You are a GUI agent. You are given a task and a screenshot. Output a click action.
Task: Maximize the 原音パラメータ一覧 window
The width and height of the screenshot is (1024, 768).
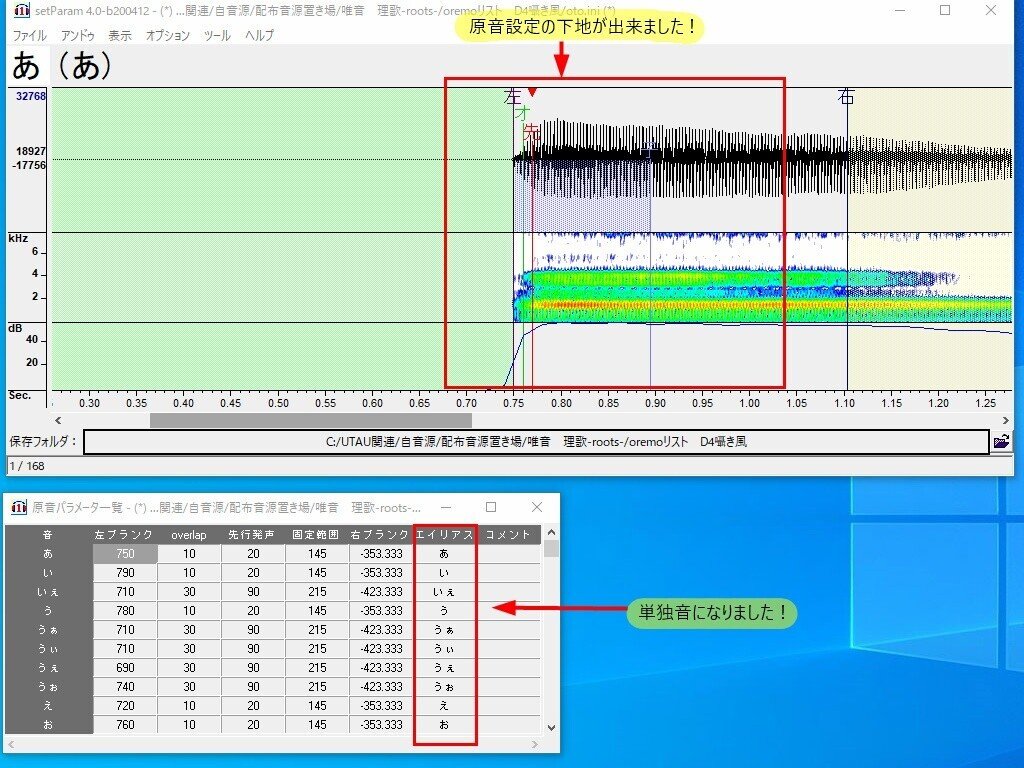pyautogui.click(x=491, y=507)
